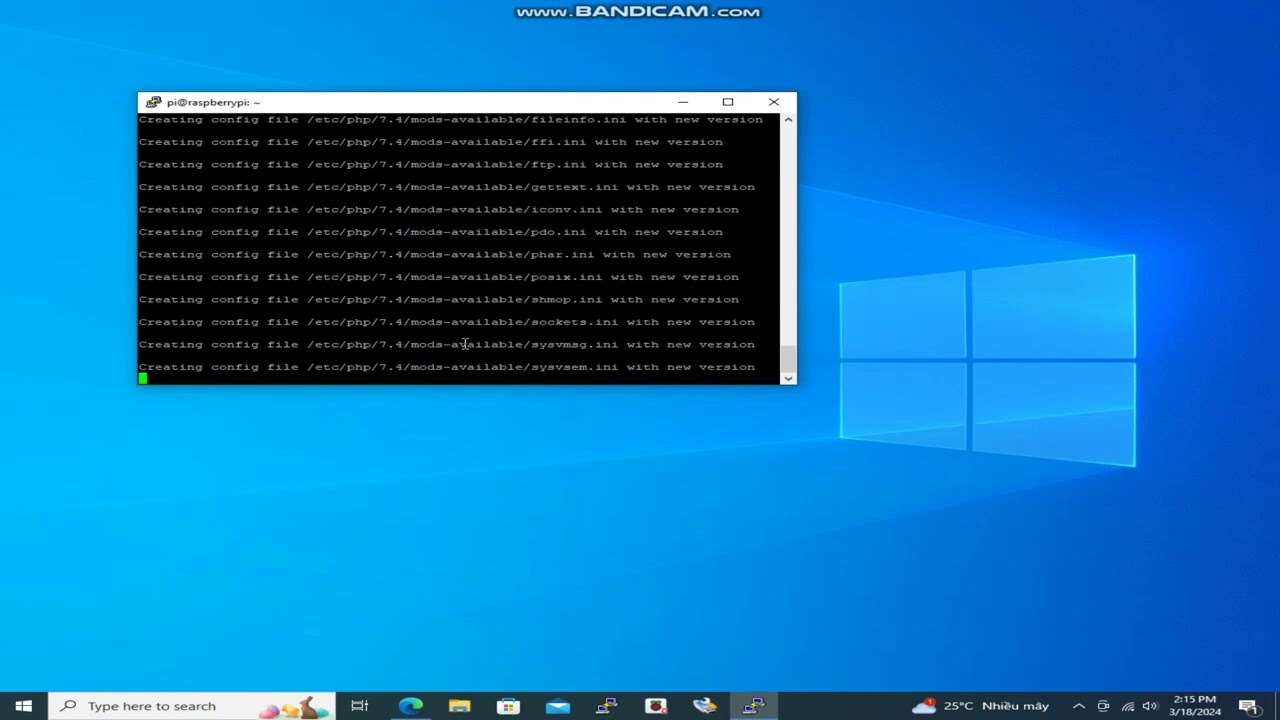Screen dimensions: 1280x720
Task: Click the green terminal cursor block
Action: (143, 379)
